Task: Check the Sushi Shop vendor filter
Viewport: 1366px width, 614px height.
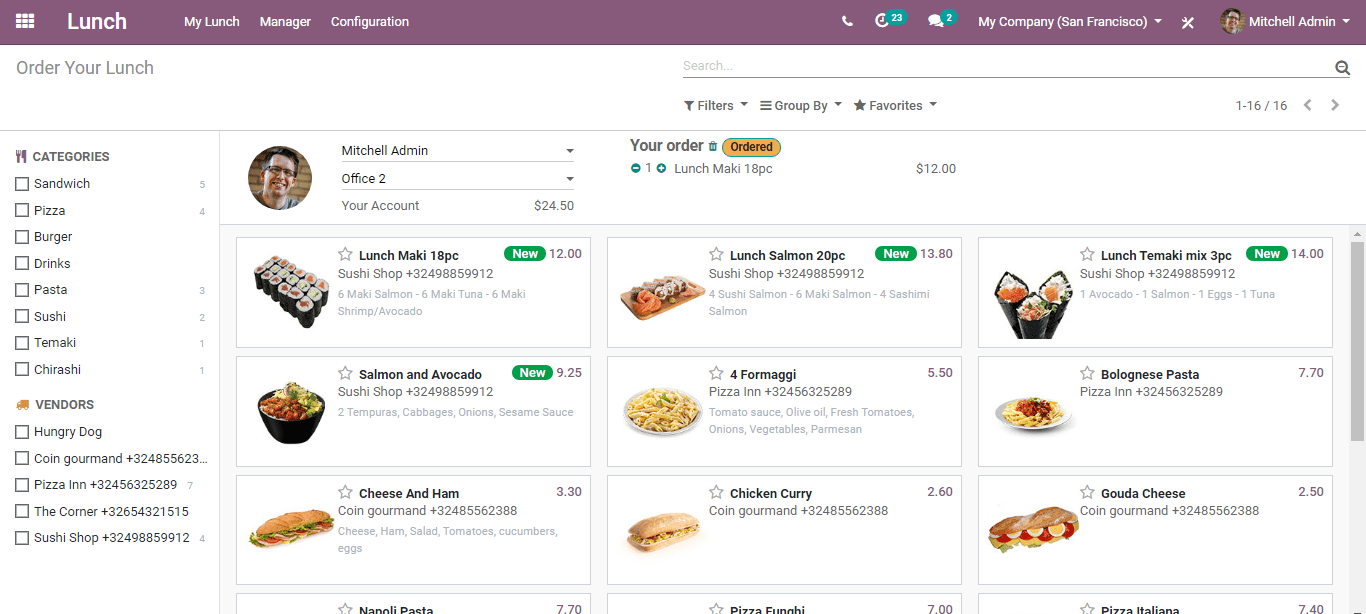Action: 22,538
